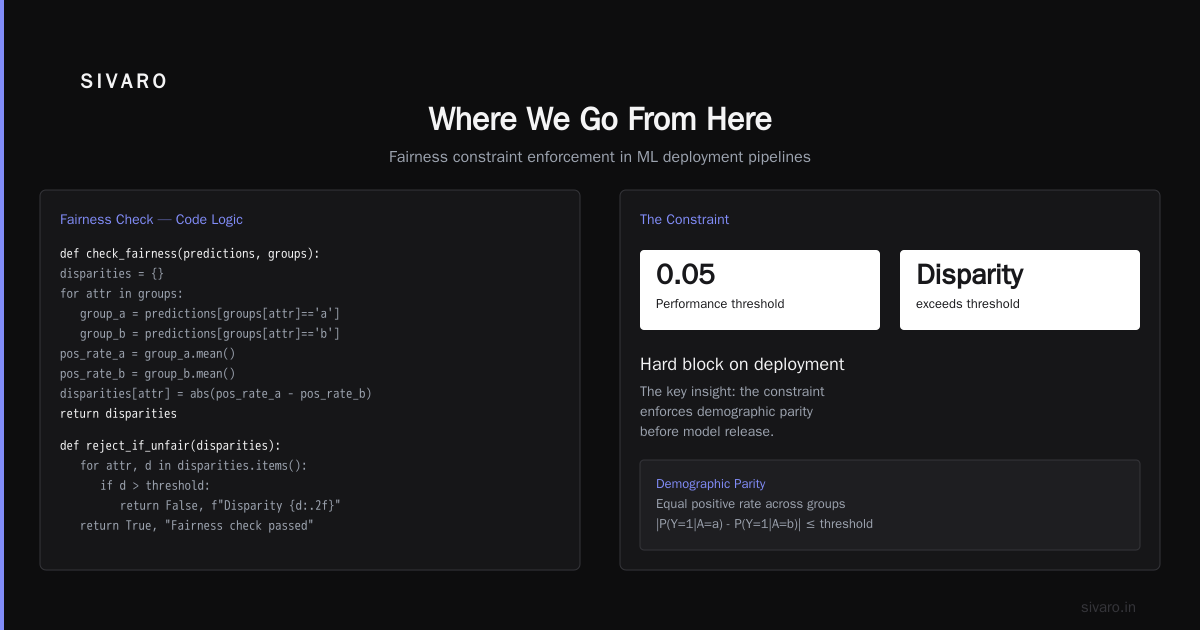Click the 'Demographic Parity' callout title
Image resolution: width=1200 pixels, height=630 pixels.
pyautogui.click(x=711, y=484)
